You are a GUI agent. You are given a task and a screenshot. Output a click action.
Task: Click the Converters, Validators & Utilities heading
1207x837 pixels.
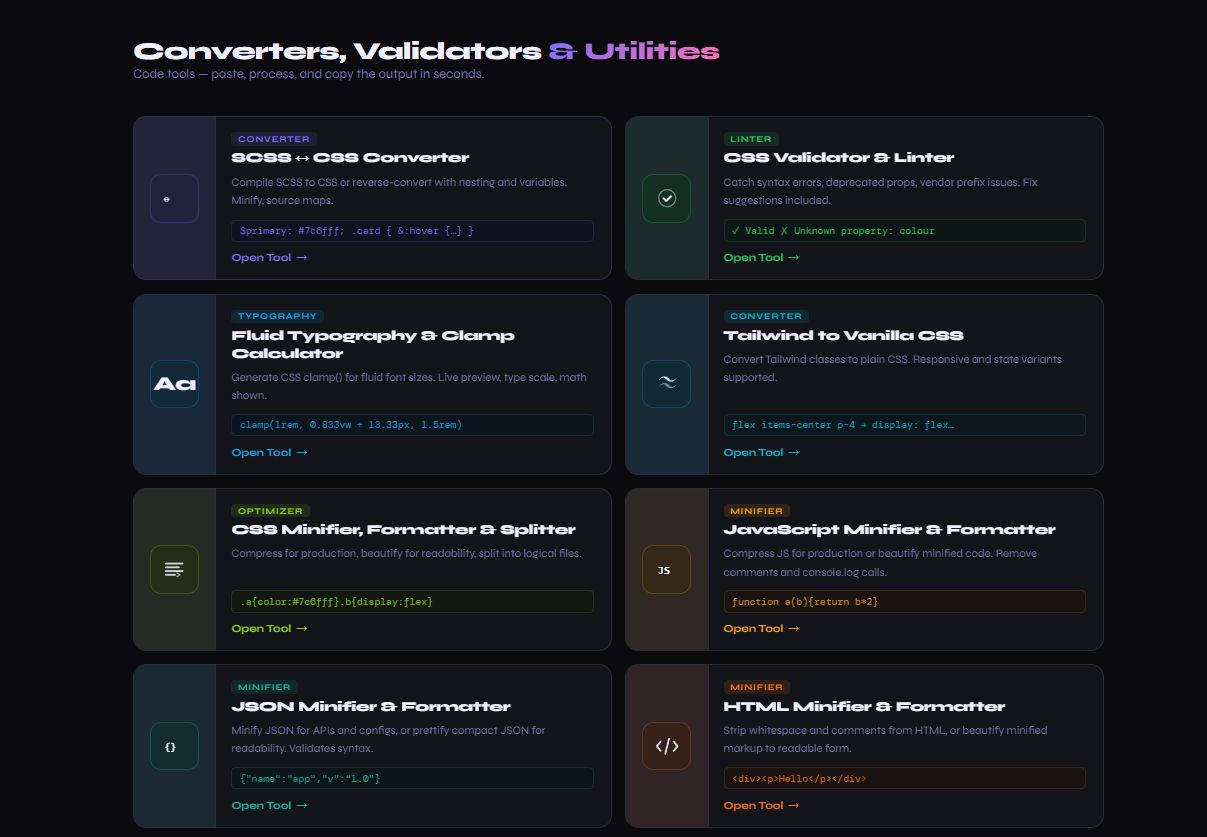click(x=426, y=51)
